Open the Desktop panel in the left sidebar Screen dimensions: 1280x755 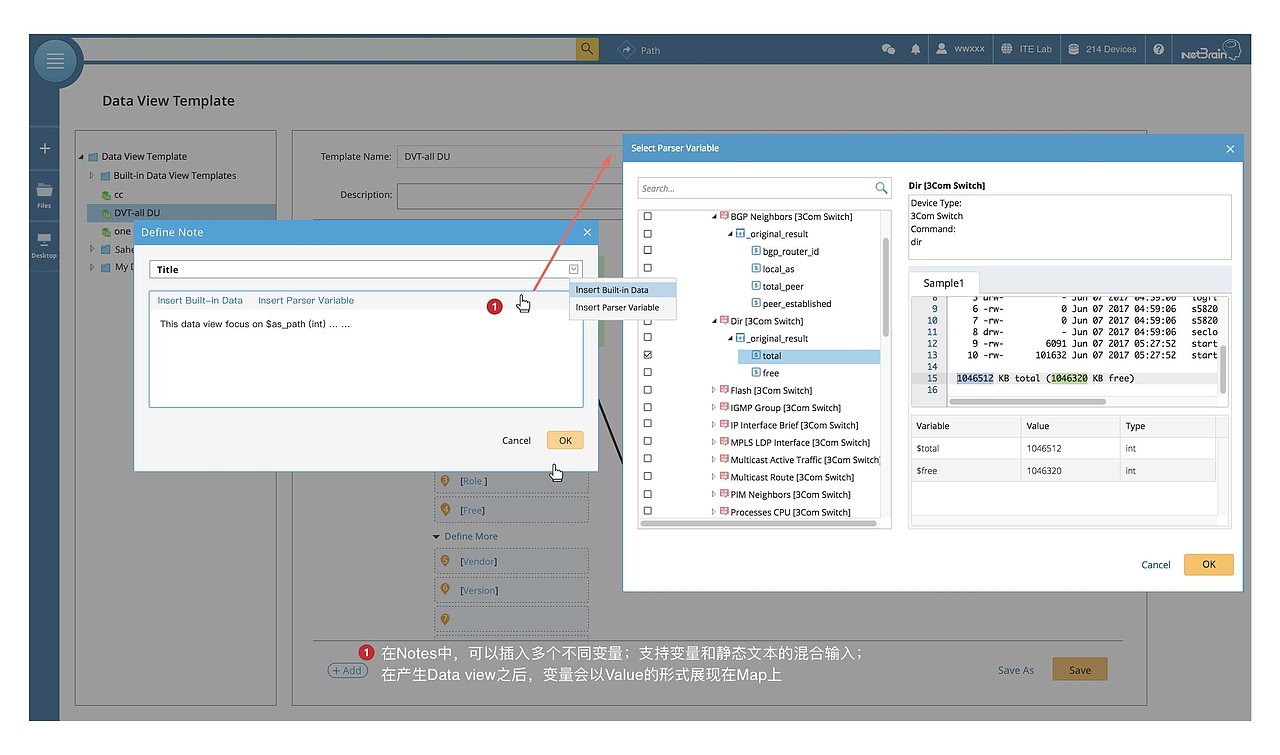[x=43, y=243]
